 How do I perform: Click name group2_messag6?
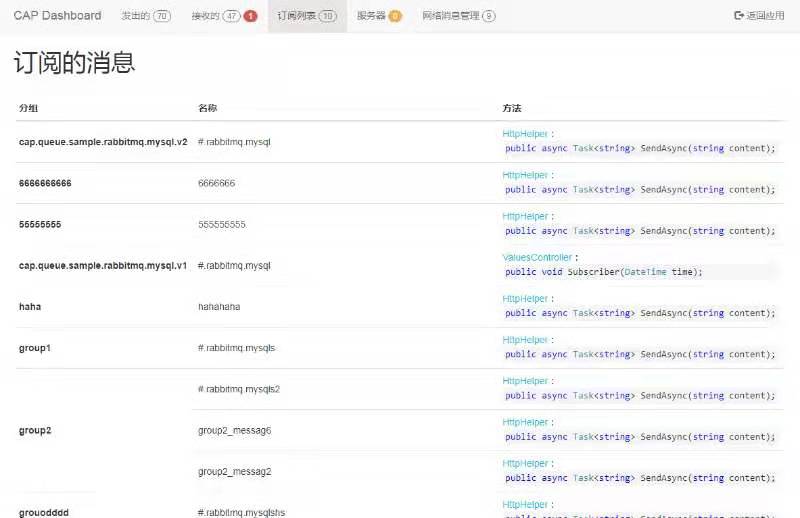[235, 430]
